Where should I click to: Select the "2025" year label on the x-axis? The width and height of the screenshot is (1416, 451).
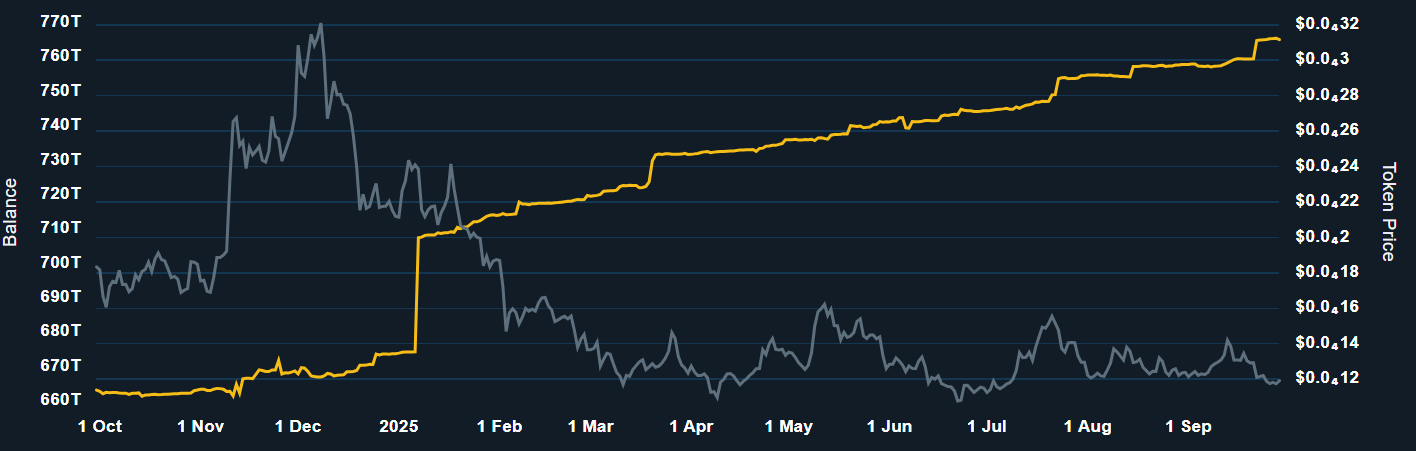click(398, 427)
